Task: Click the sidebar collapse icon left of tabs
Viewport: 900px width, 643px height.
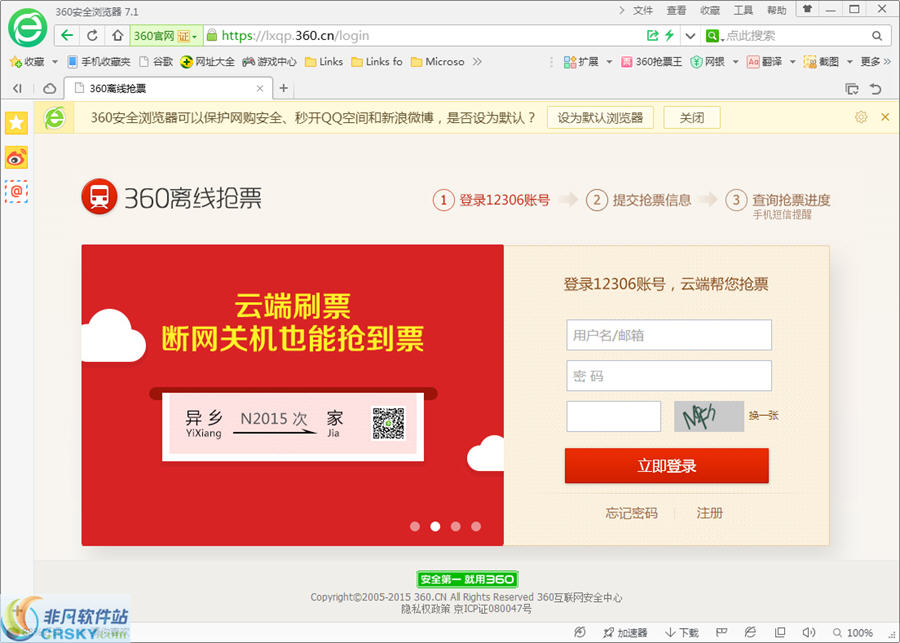Action: 17,88
